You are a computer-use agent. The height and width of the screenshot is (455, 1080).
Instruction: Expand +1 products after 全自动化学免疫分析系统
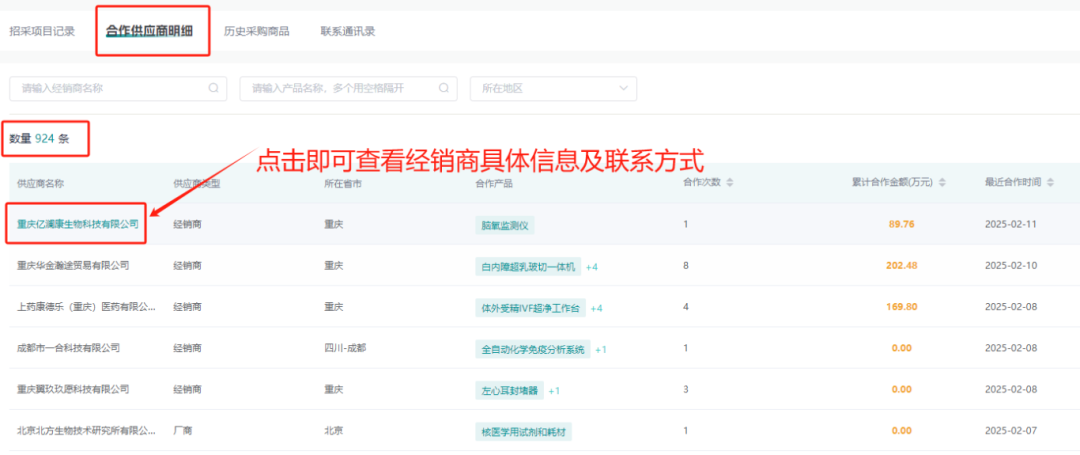(601, 349)
